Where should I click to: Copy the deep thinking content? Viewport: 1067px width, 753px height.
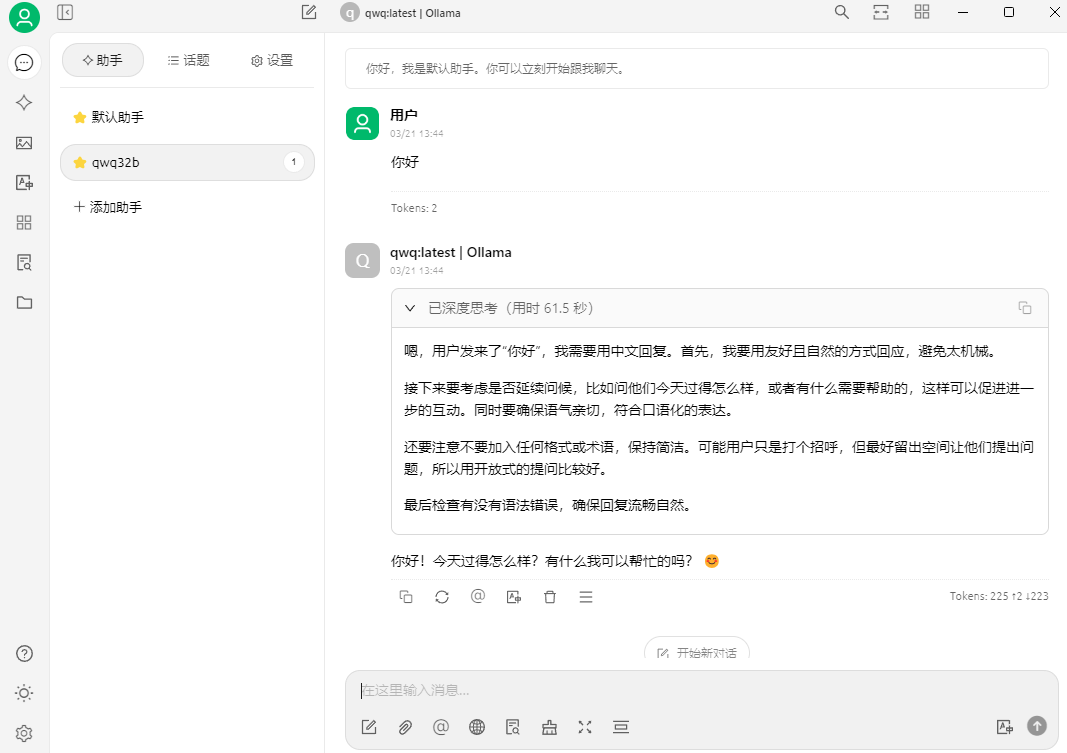pos(1025,308)
